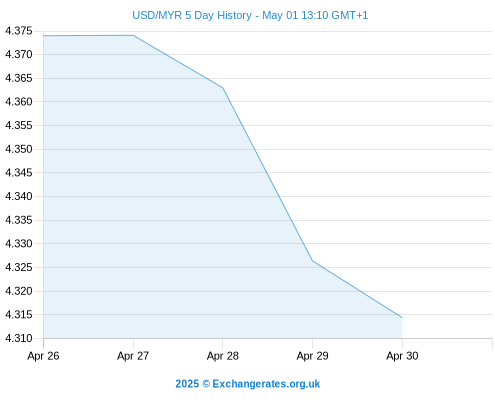Click the 4.330 y-axis label
This screenshot has height=400, width=495.
click(x=19, y=244)
